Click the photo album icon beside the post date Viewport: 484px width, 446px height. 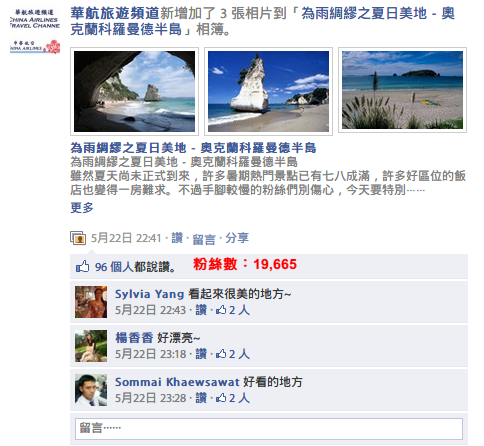coord(78,238)
